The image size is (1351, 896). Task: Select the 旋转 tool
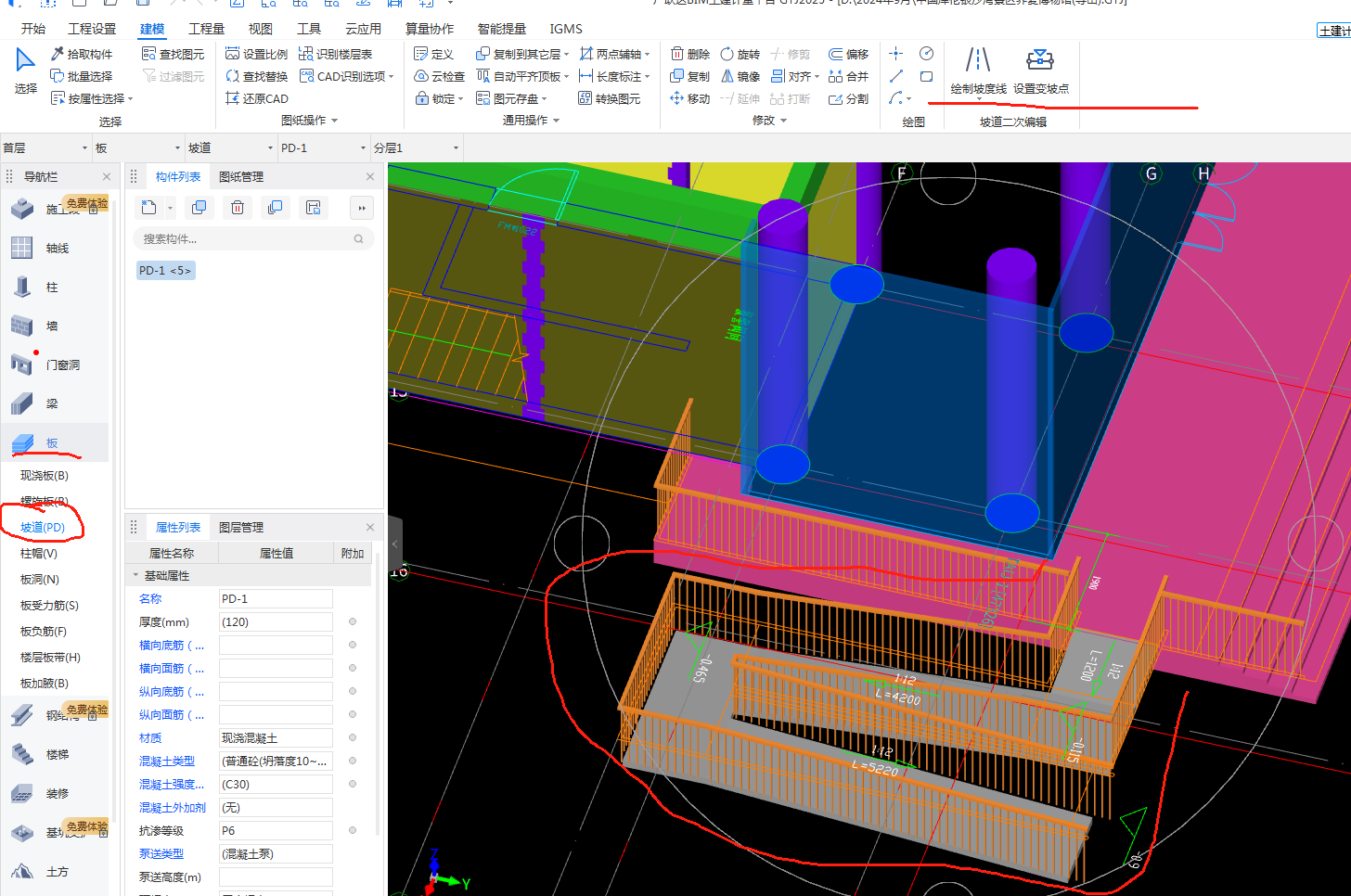[x=740, y=54]
